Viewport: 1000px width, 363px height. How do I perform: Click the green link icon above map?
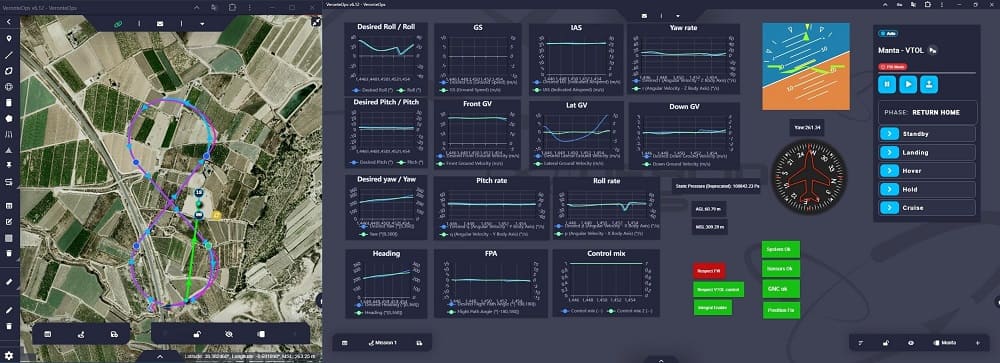(118, 24)
